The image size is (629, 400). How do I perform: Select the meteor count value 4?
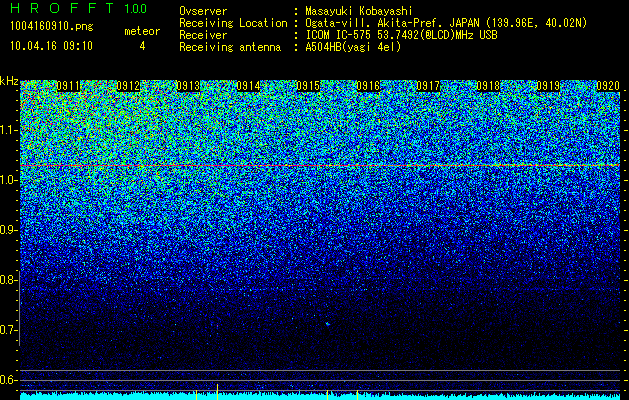(142, 46)
